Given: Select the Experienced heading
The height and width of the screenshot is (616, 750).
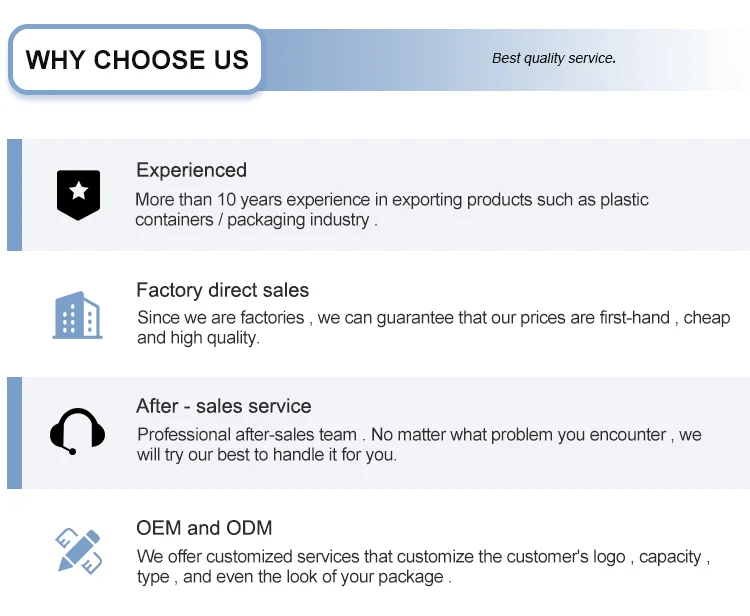Looking at the screenshot, I should point(191,170).
